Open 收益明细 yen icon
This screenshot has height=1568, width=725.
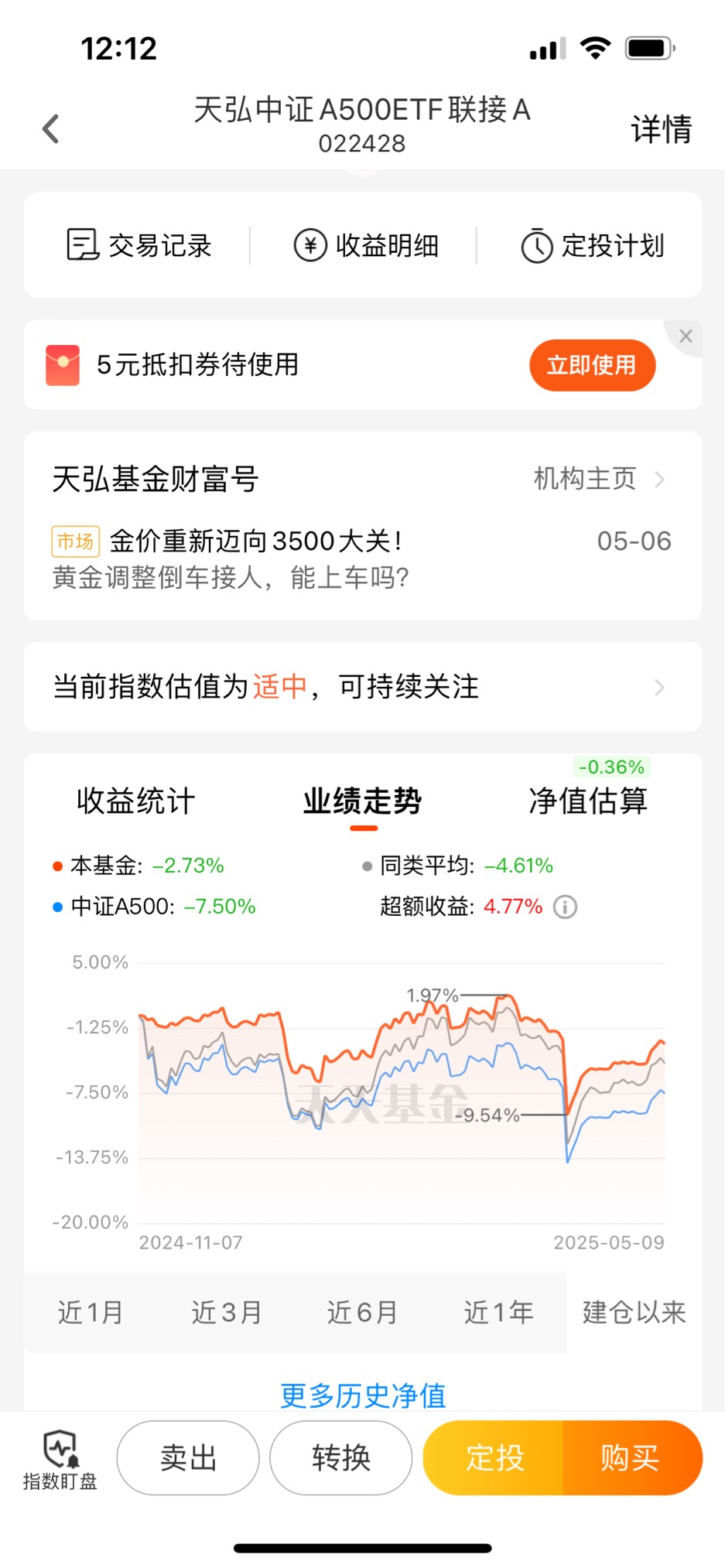(x=310, y=246)
